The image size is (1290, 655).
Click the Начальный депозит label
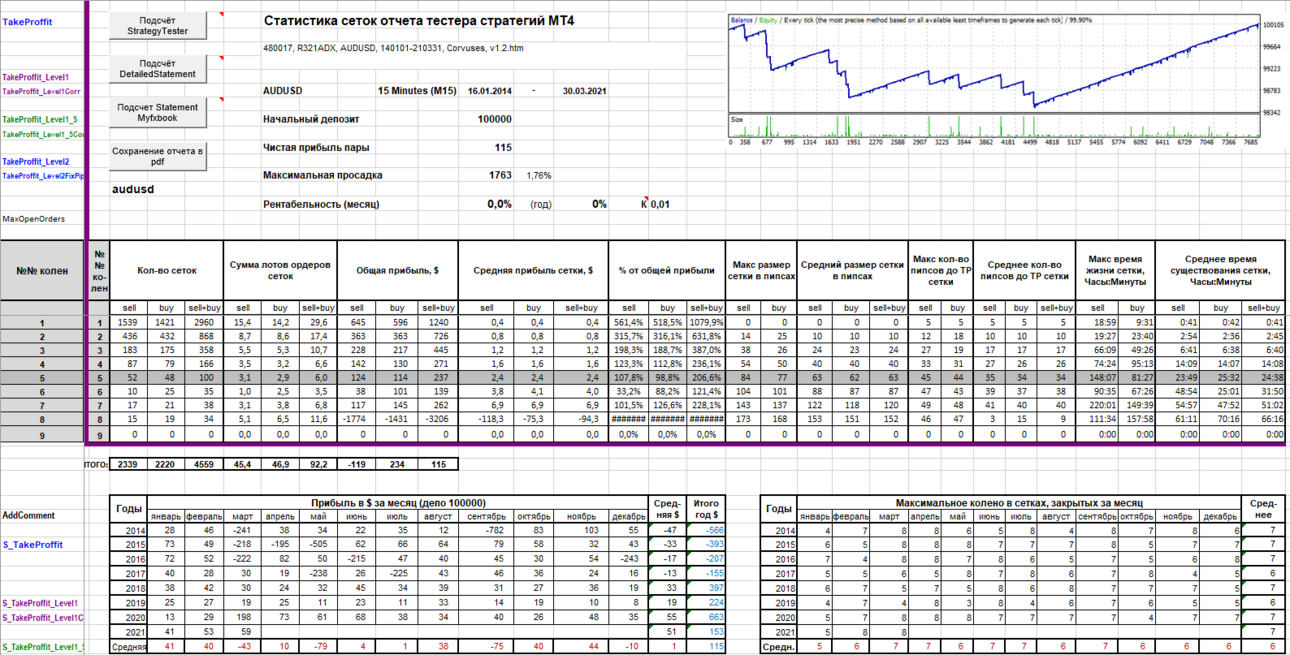pyautogui.click(x=311, y=119)
